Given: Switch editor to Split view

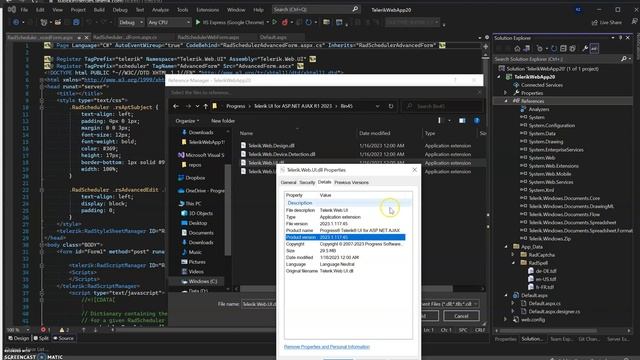Looking at the screenshot, I should 41,338.
